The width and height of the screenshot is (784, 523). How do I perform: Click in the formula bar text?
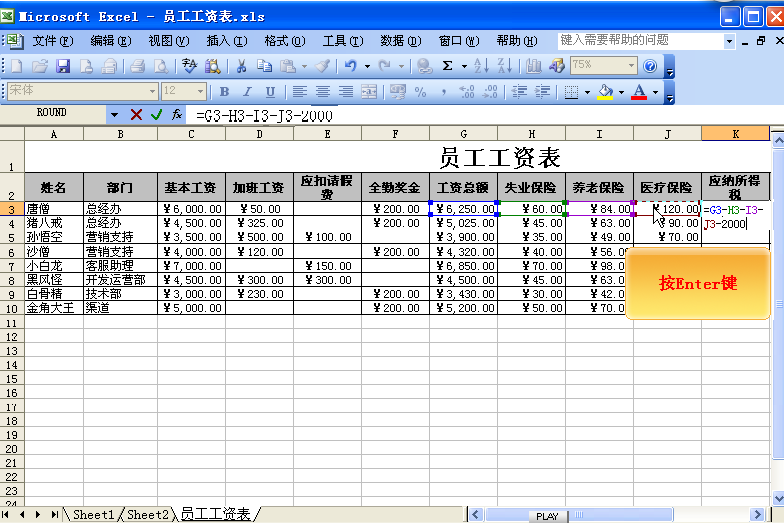[264, 116]
